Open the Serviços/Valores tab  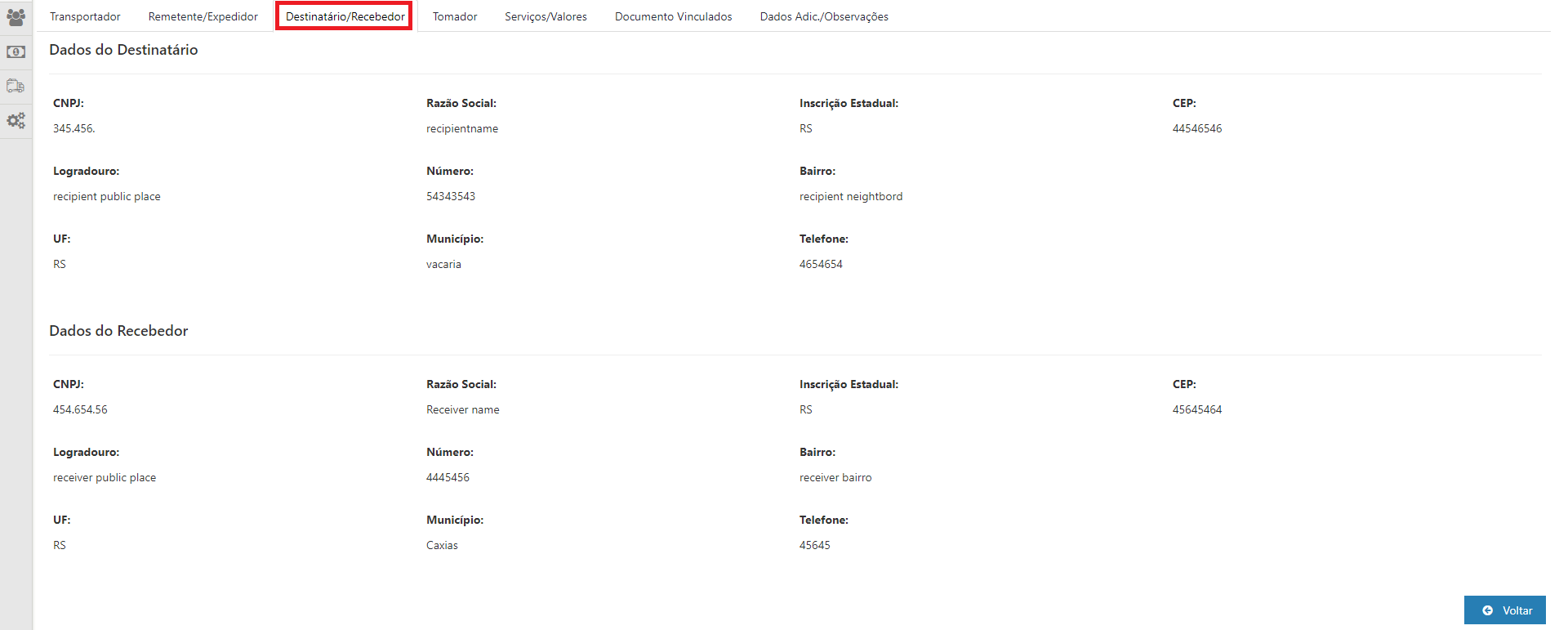(x=546, y=16)
